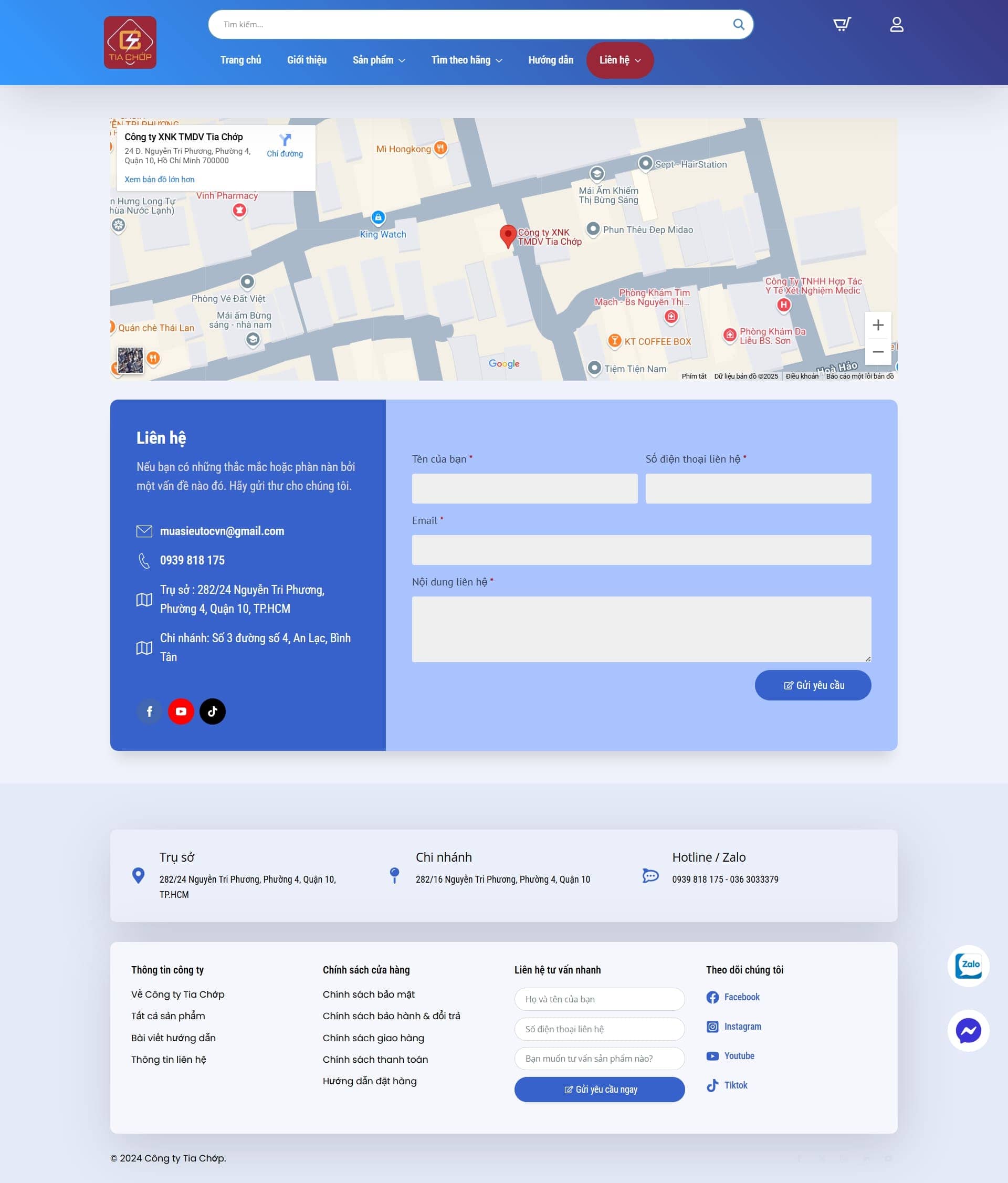Screen dimensions: 1008x1183
Task: Click the Tia Chớp logo
Action: click(x=130, y=43)
